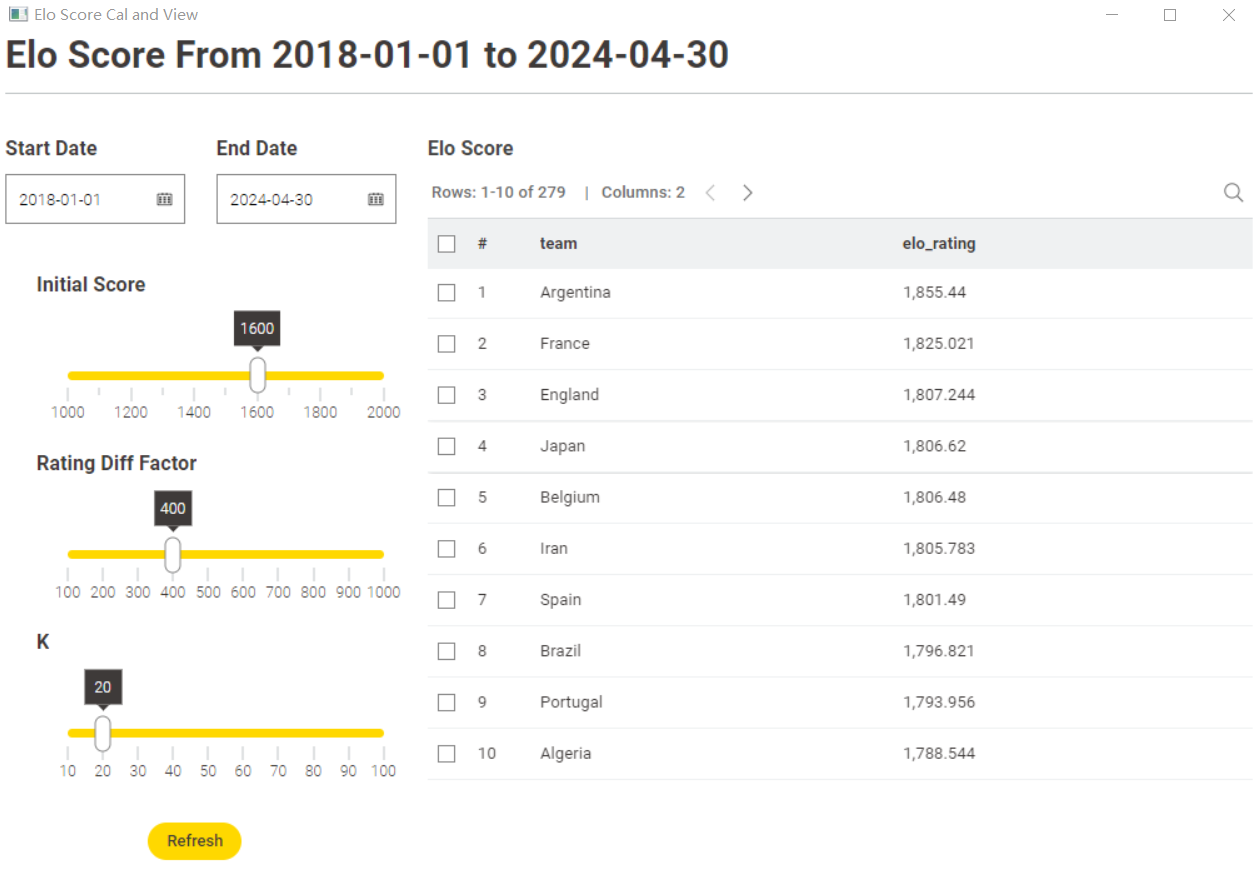Go to next page of Elo table
The width and height of the screenshot is (1254, 878).
click(747, 192)
